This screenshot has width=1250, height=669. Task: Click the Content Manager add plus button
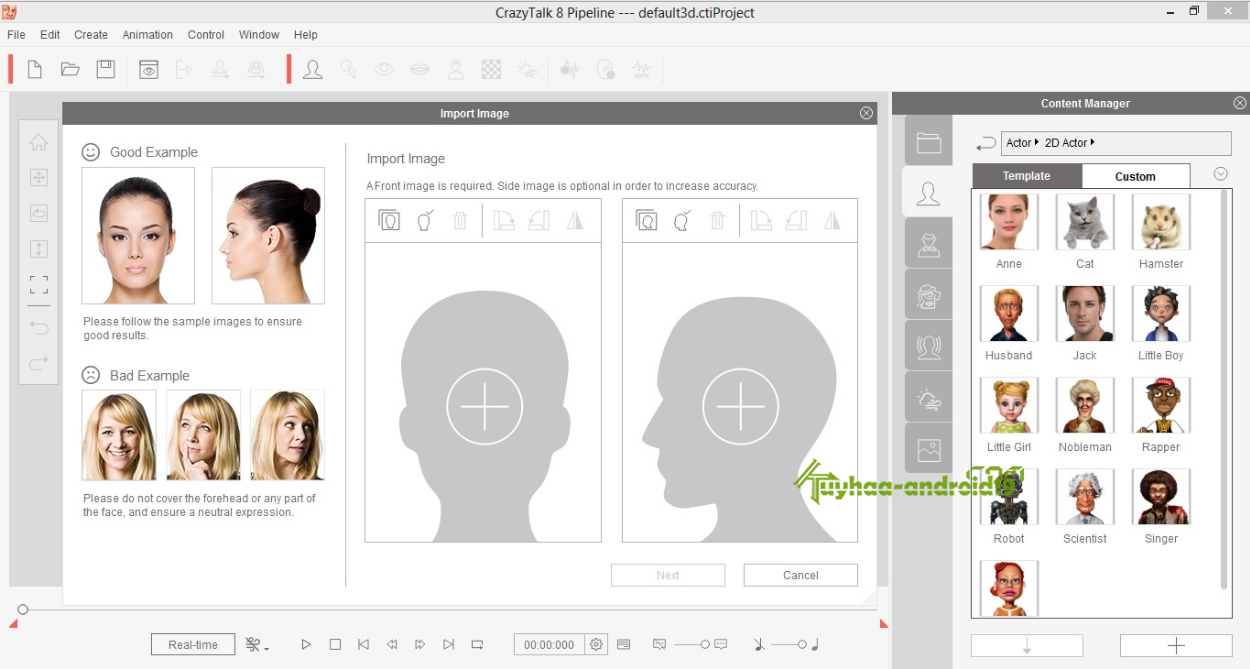(1176, 646)
